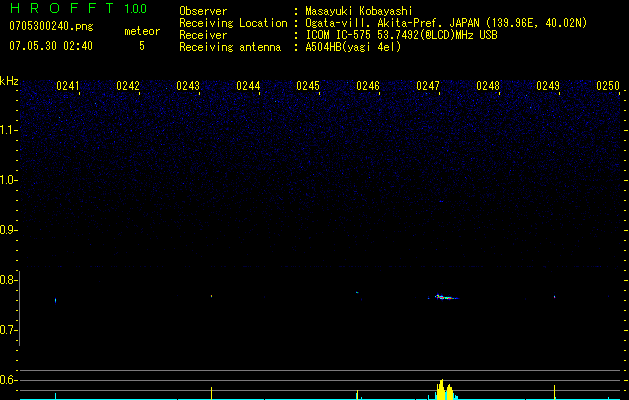This screenshot has width=629, height=400.
Task: Click the 0249 time label
Action: click(x=548, y=86)
